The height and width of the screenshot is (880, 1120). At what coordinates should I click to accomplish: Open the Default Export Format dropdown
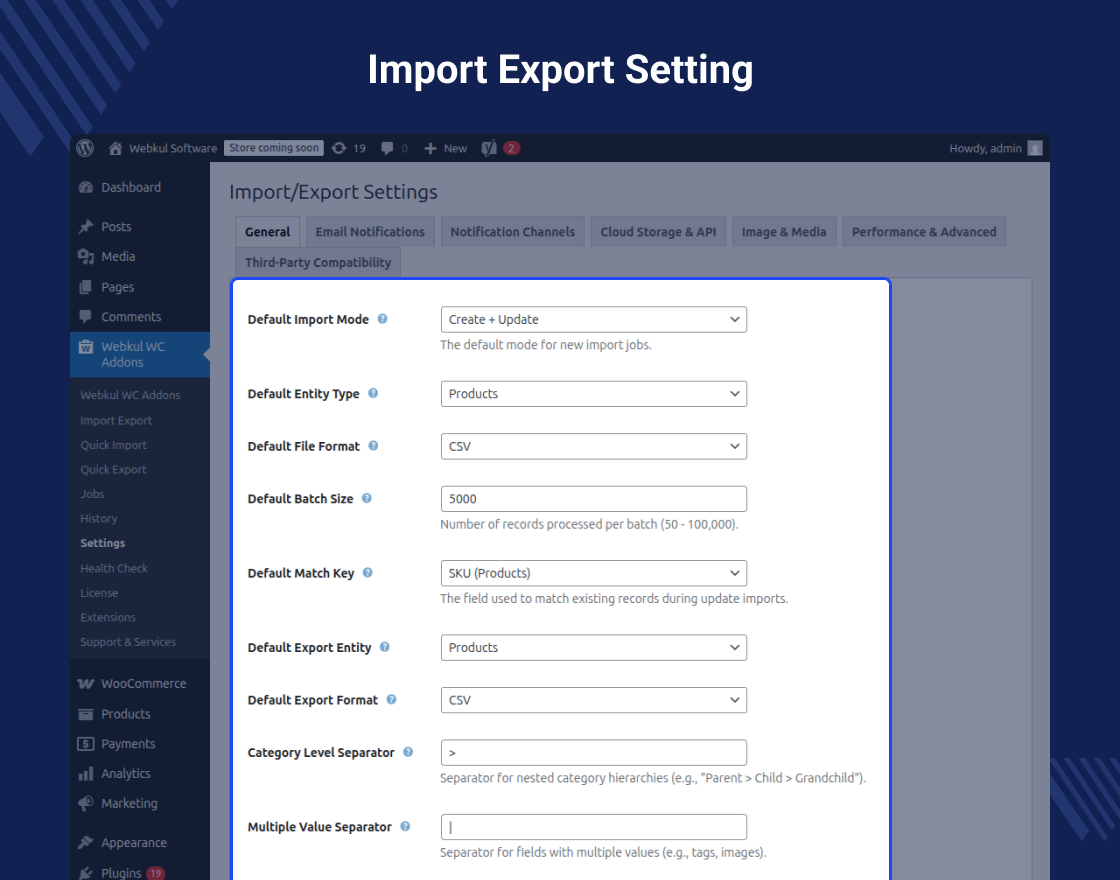click(594, 700)
